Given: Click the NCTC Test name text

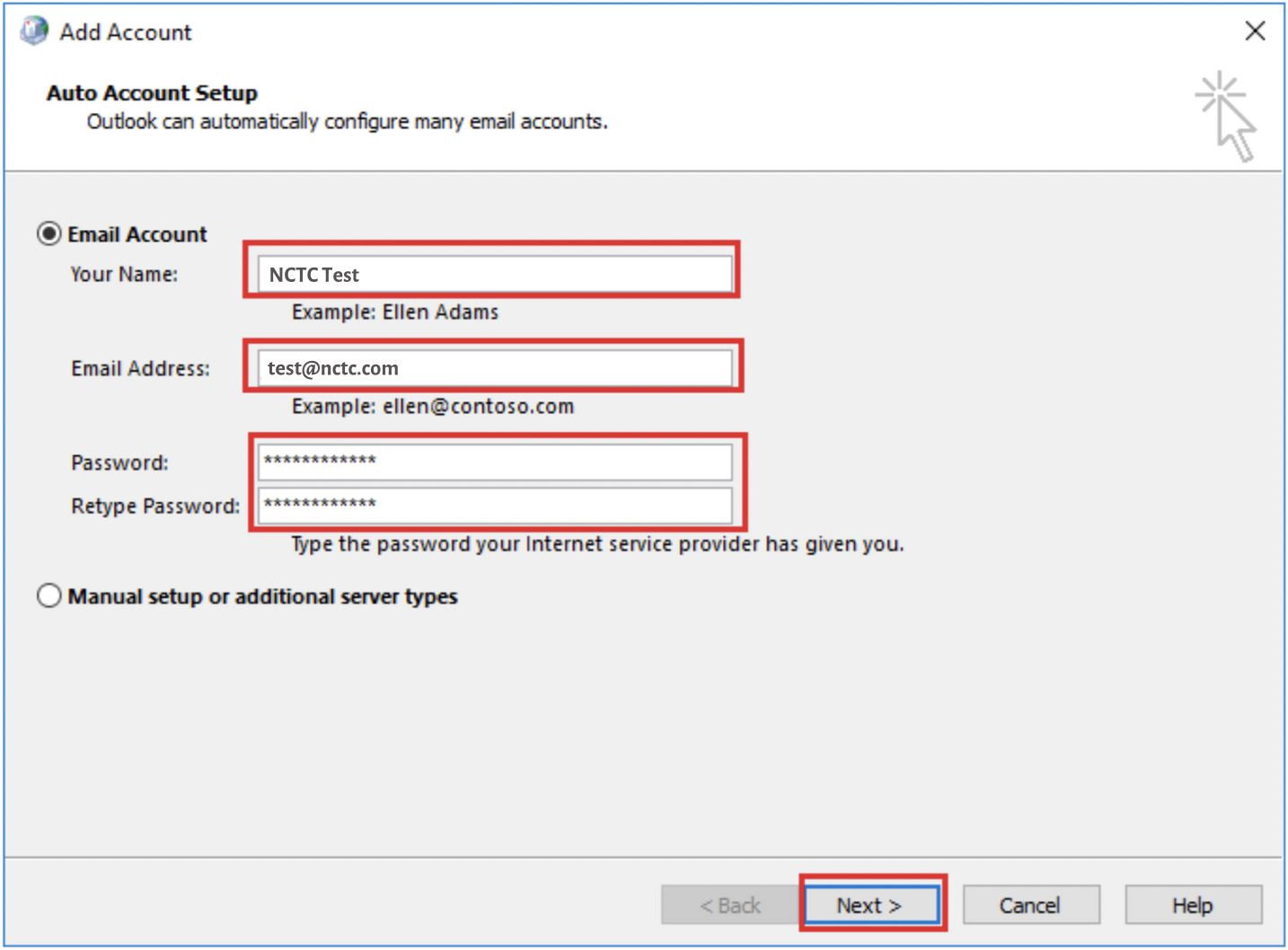Looking at the screenshot, I should pos(313,275).
